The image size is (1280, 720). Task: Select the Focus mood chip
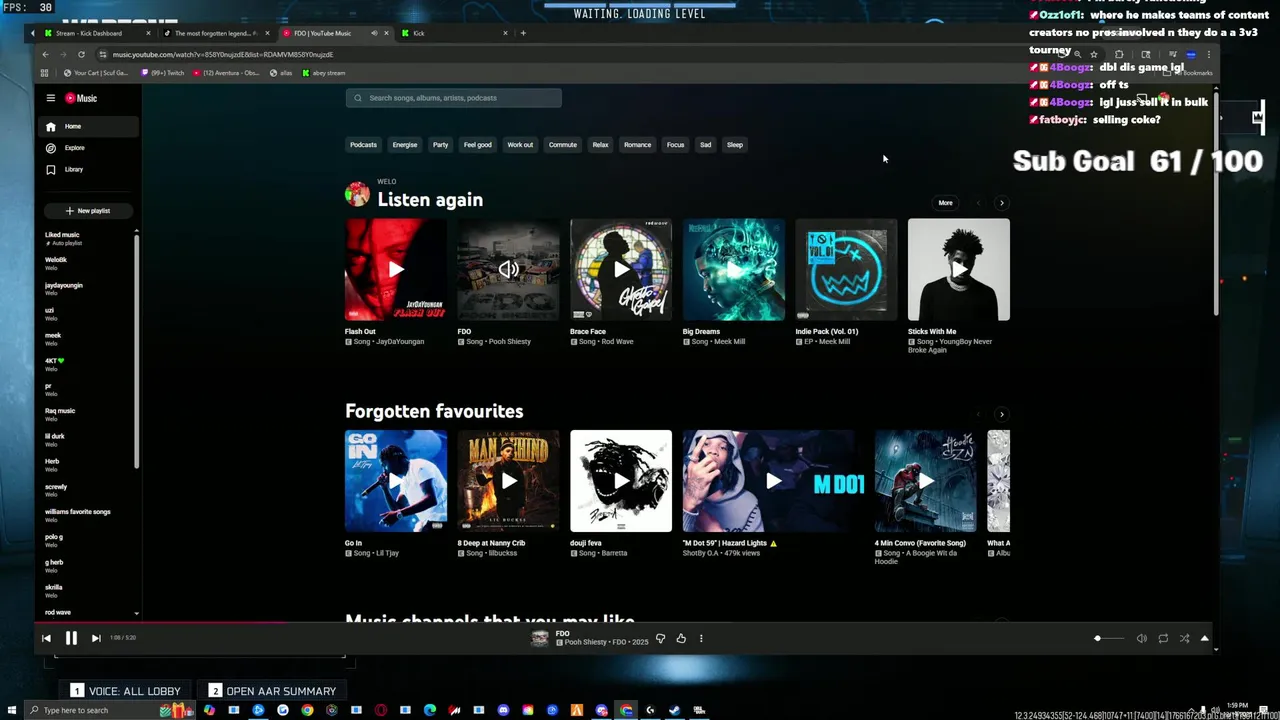pyautogui.click(x=676, y=145)
